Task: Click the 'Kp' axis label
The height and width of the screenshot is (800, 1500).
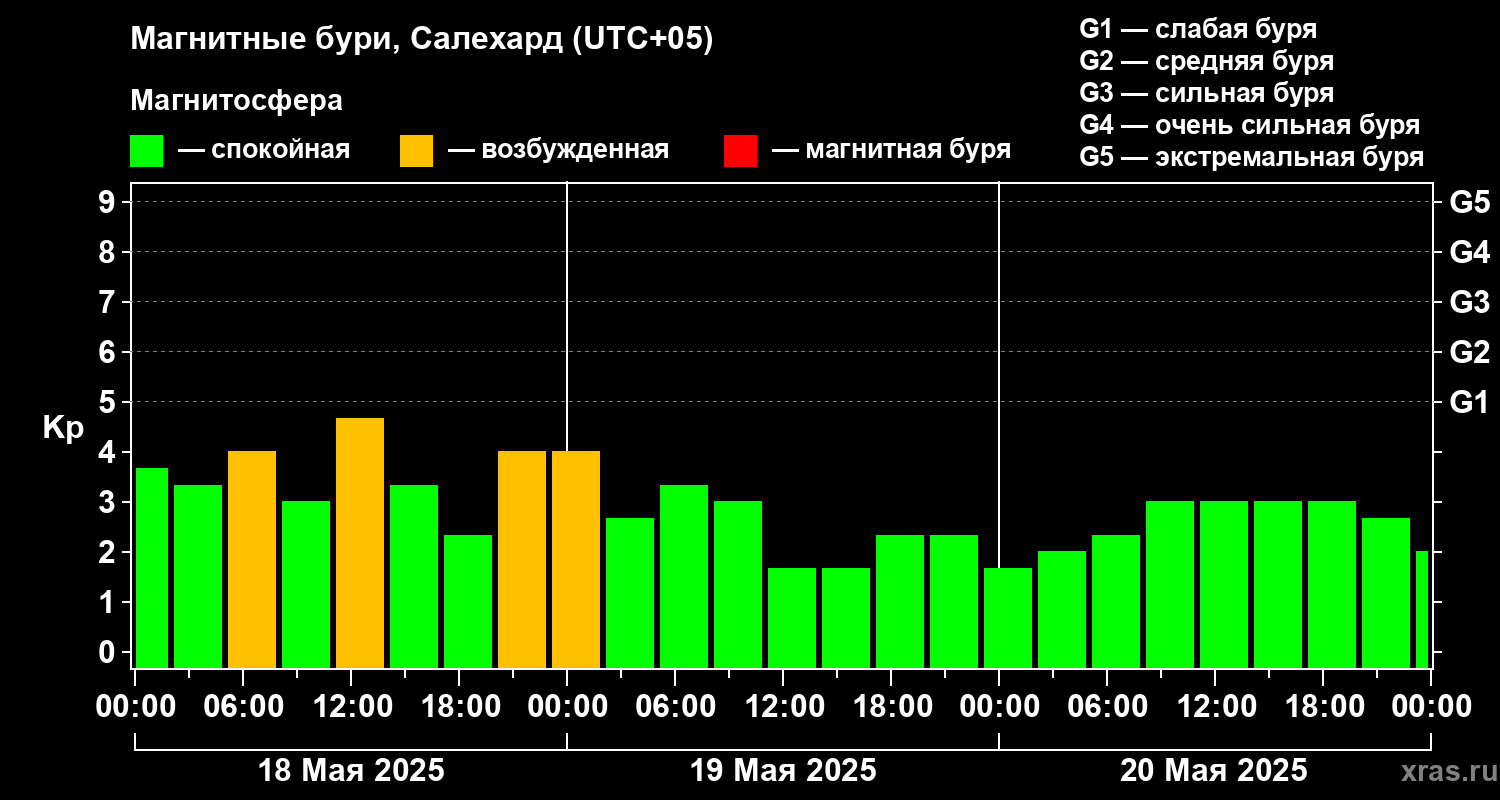Action: pyautogui.click(x=63, y=428)
